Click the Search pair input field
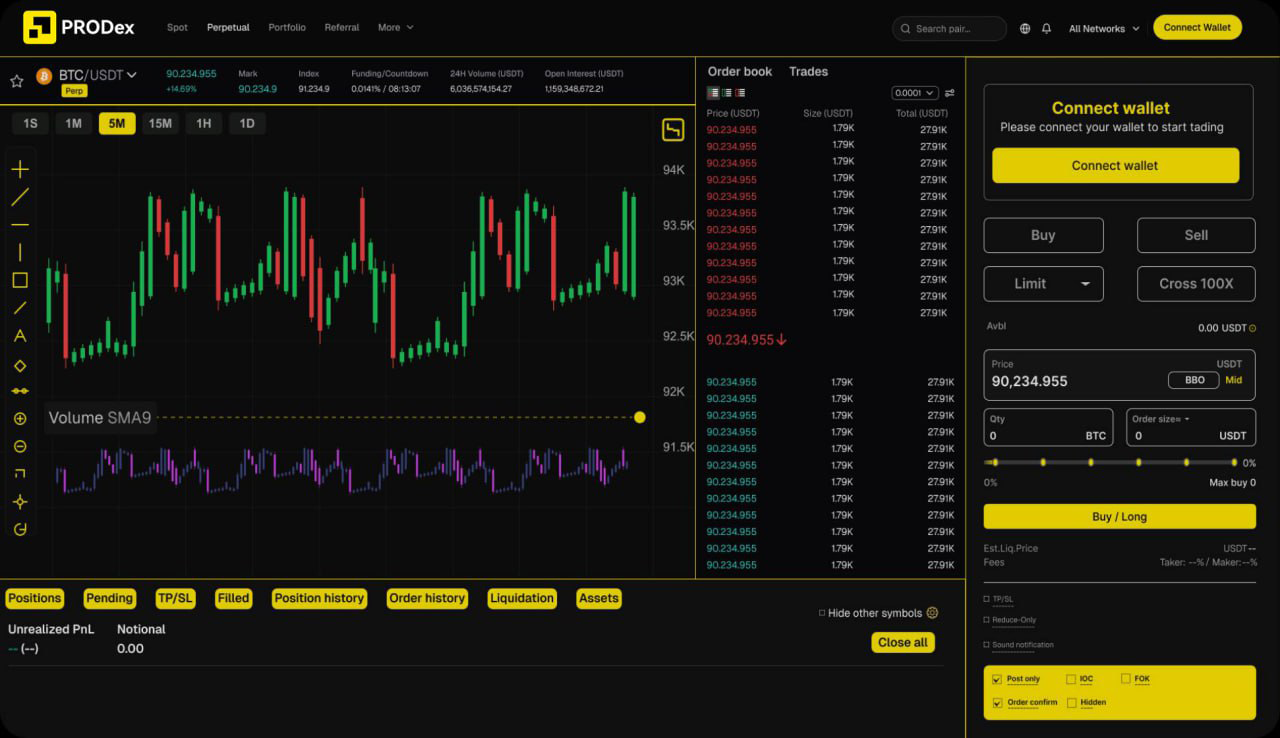Image resolution: width=1280 pixels, height=738 pixels. tap(950, 29)
